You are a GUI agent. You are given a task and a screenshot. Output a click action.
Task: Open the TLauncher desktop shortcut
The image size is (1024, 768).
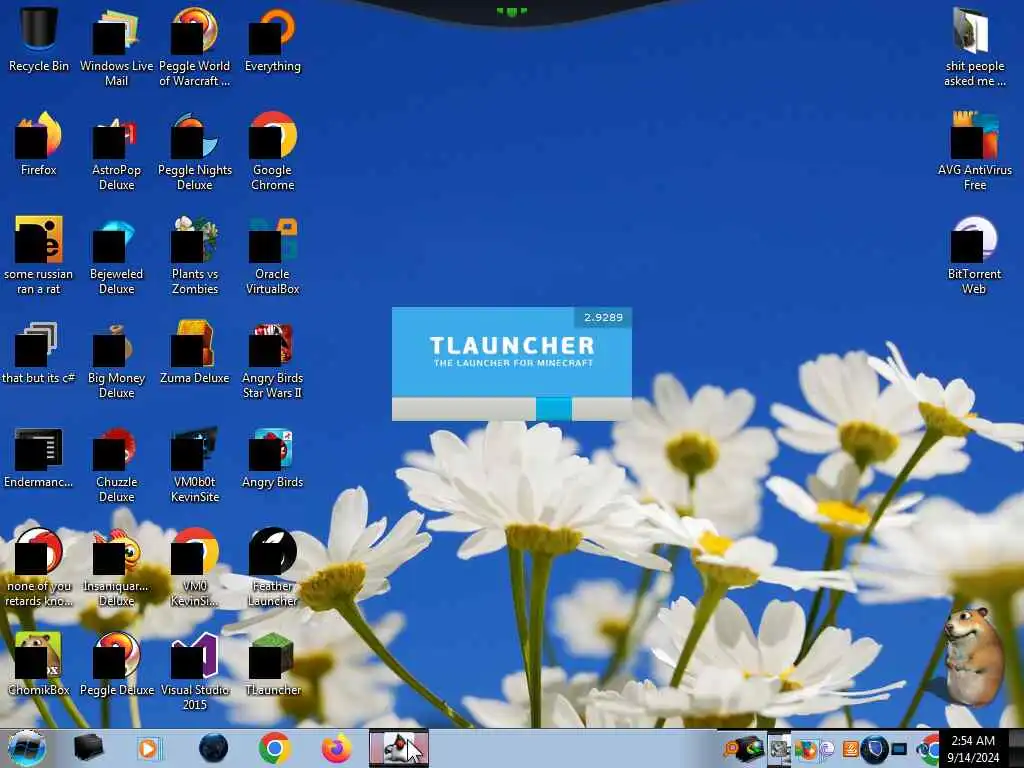pos(272,664)
